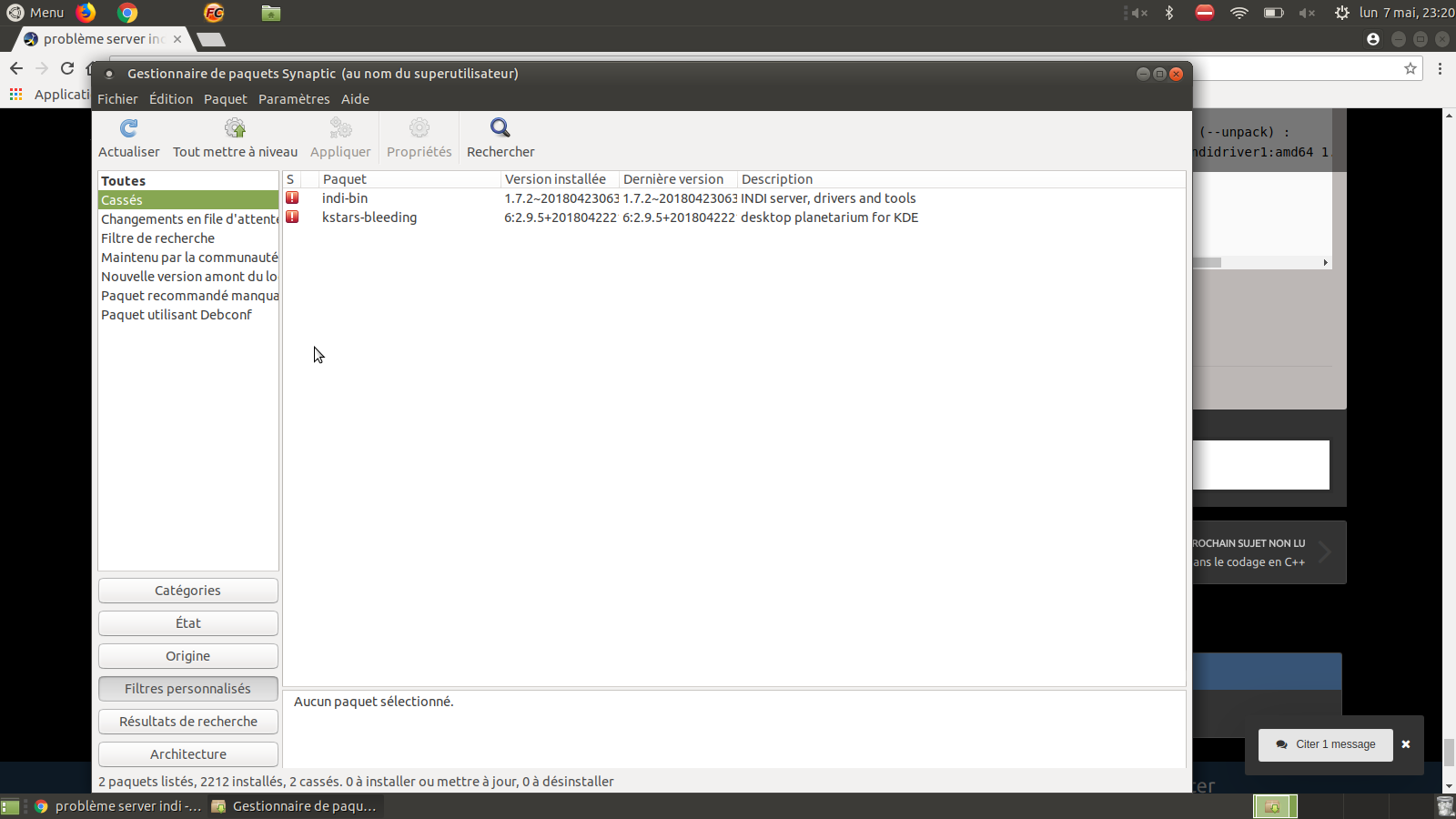
Task: Click Origine filter button
Action: point(188,656)
